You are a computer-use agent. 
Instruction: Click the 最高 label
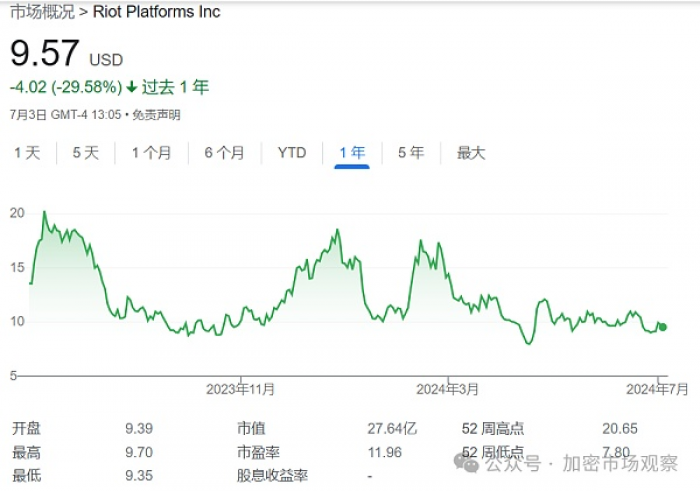click(26, 453)
